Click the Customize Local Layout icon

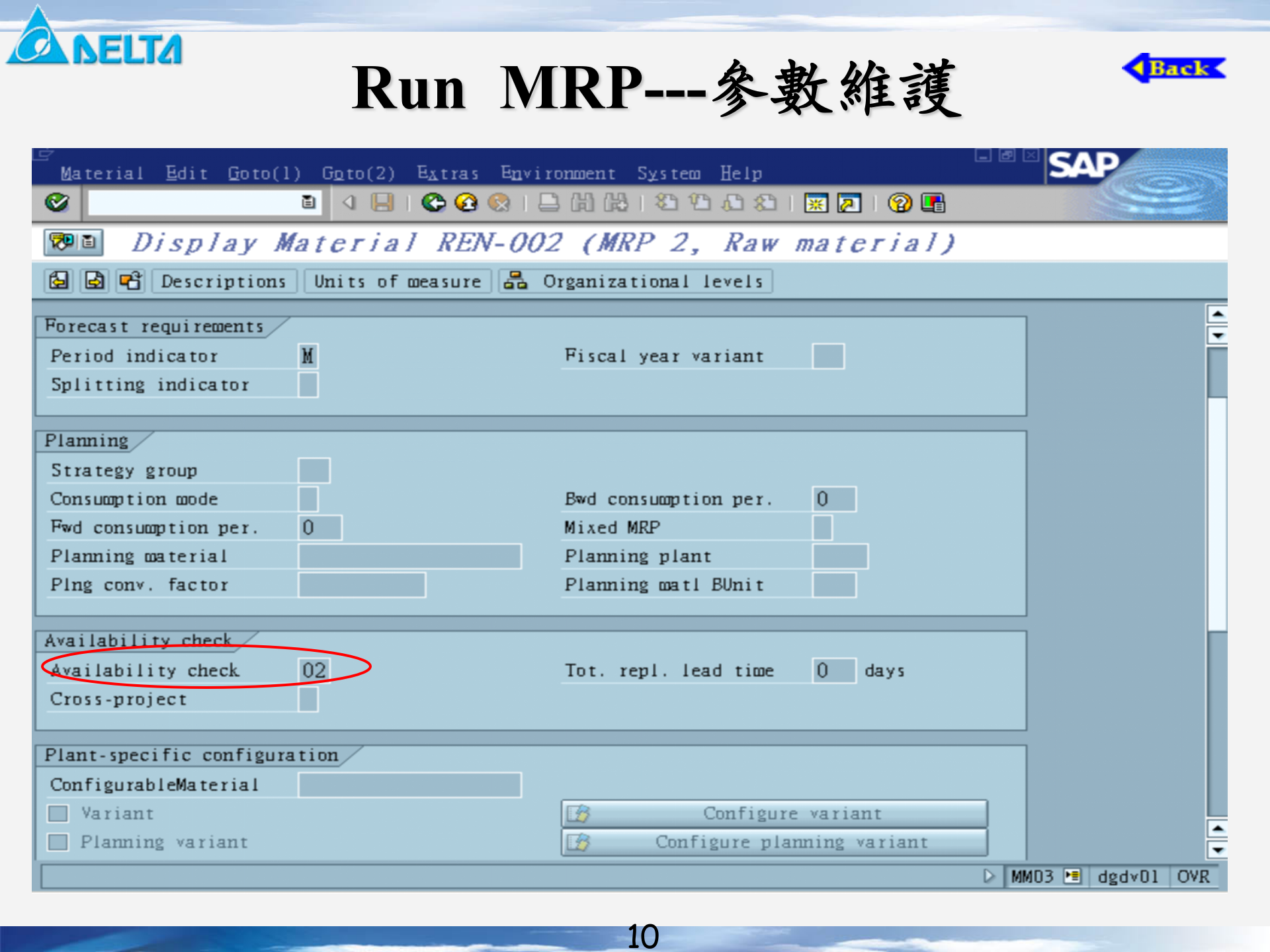click(x=933, y=204)
